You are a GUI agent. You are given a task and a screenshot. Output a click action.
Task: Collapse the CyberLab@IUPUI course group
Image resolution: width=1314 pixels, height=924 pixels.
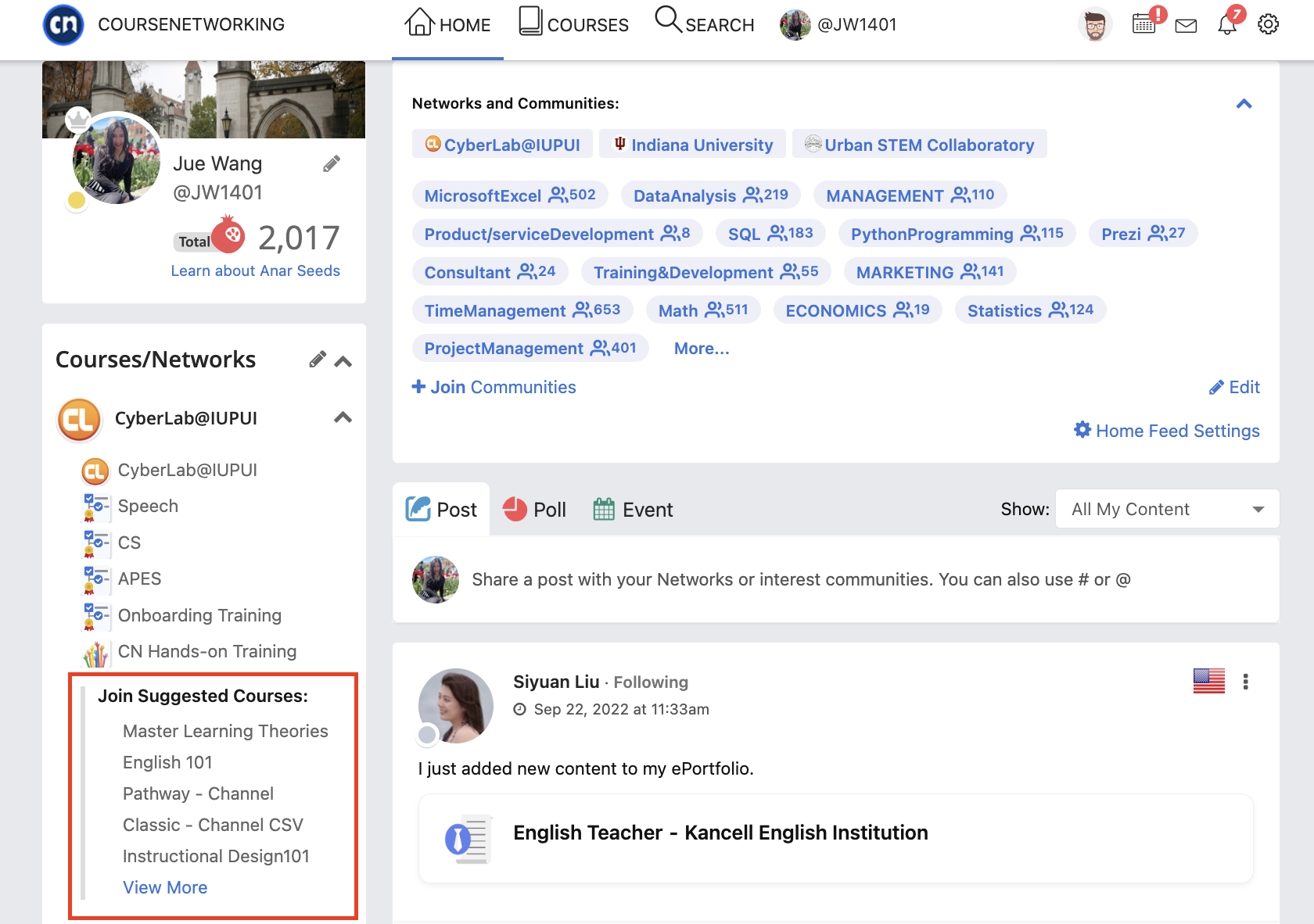[x=343, y=417]
